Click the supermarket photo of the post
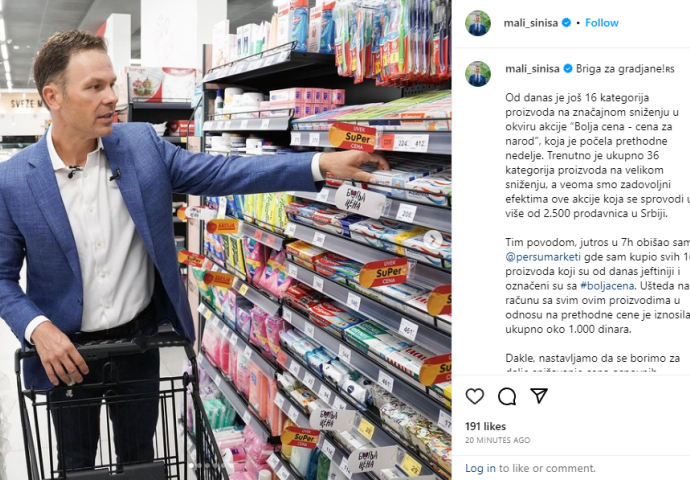The height and width of the screenshot is (480, 690). tap(225, 240)
